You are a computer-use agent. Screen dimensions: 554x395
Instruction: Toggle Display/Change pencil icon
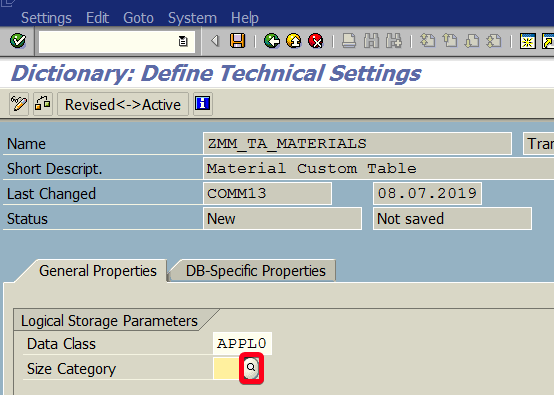point(19,104)
